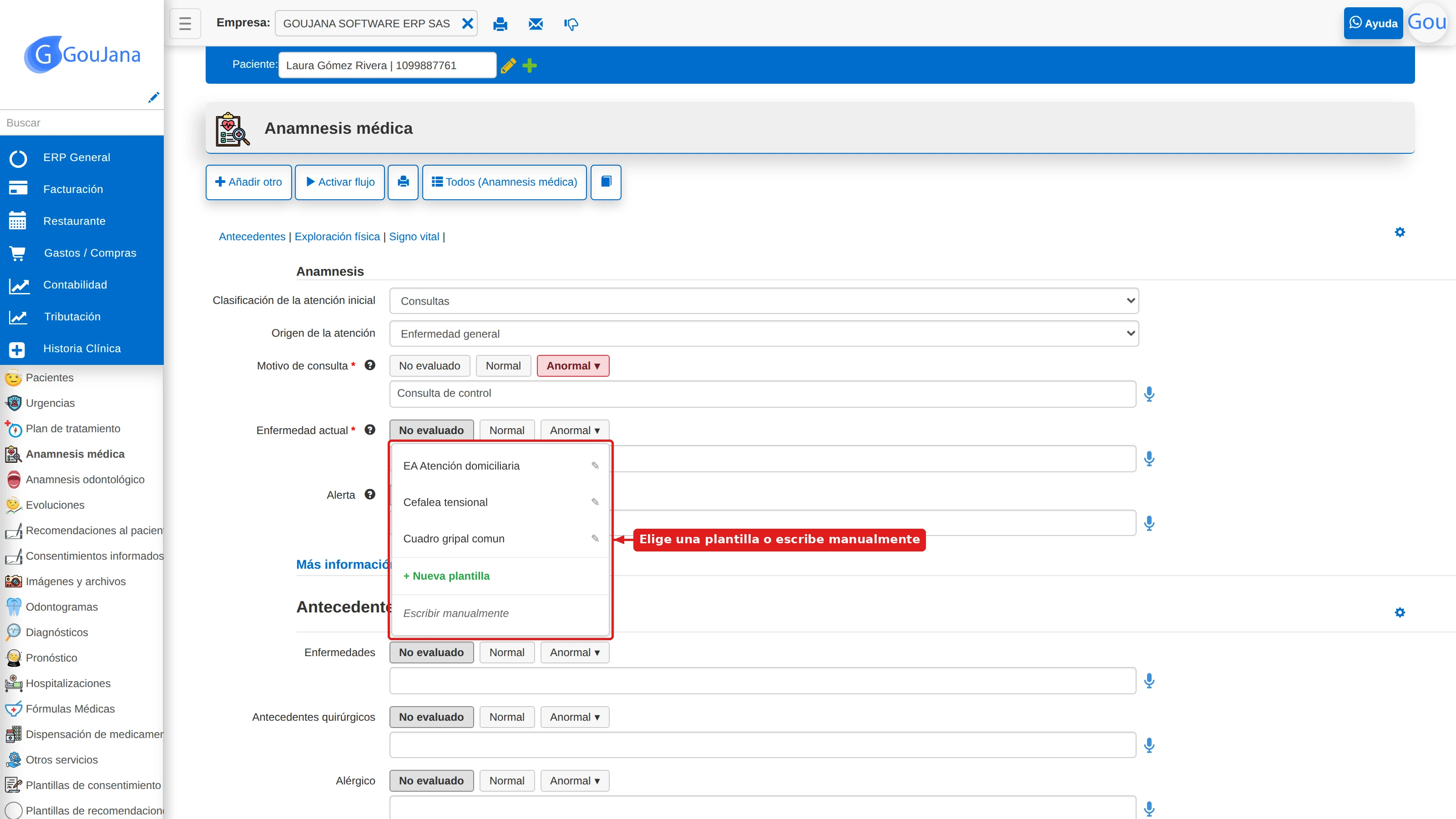Open Origen de la atención dropdown
The height and width of the screenshot is (819, 1456).
(764, 334)
